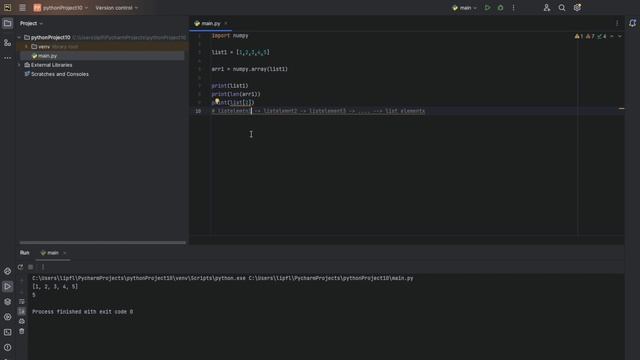This screenshot has height=360, width=640.
Task: Close the main.py editor tab
Action: click(226, 23)
